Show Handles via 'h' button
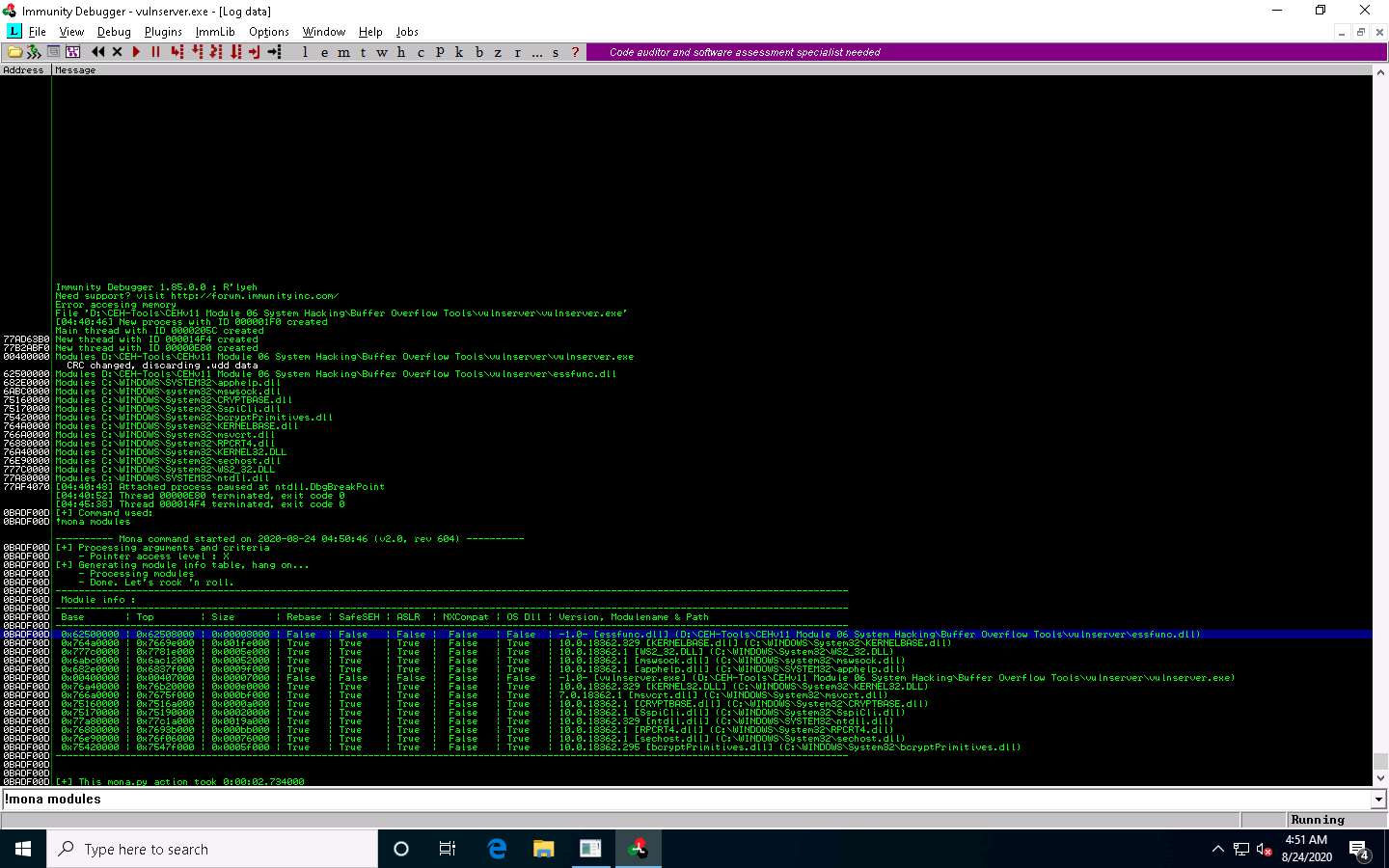 point(401,52)
